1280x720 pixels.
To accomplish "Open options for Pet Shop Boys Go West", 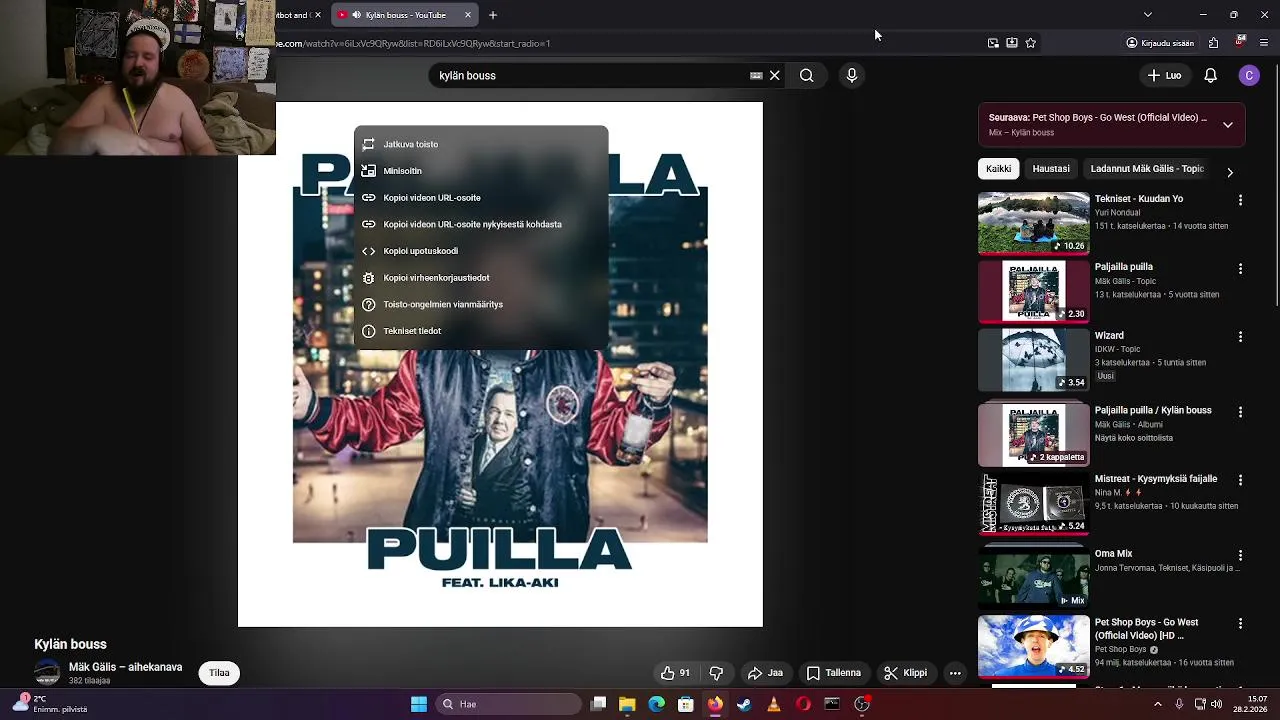I will tap(1240, 624).
